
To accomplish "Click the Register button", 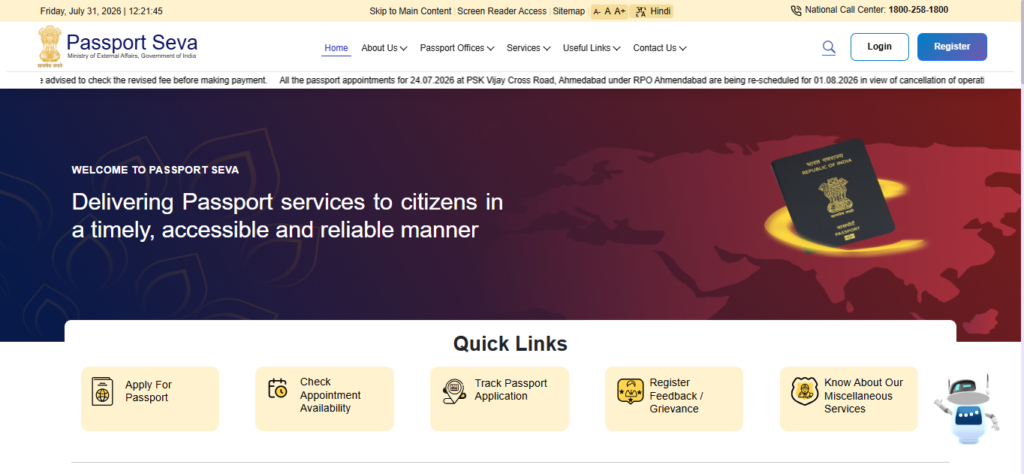I will click(x=952, y=47).
